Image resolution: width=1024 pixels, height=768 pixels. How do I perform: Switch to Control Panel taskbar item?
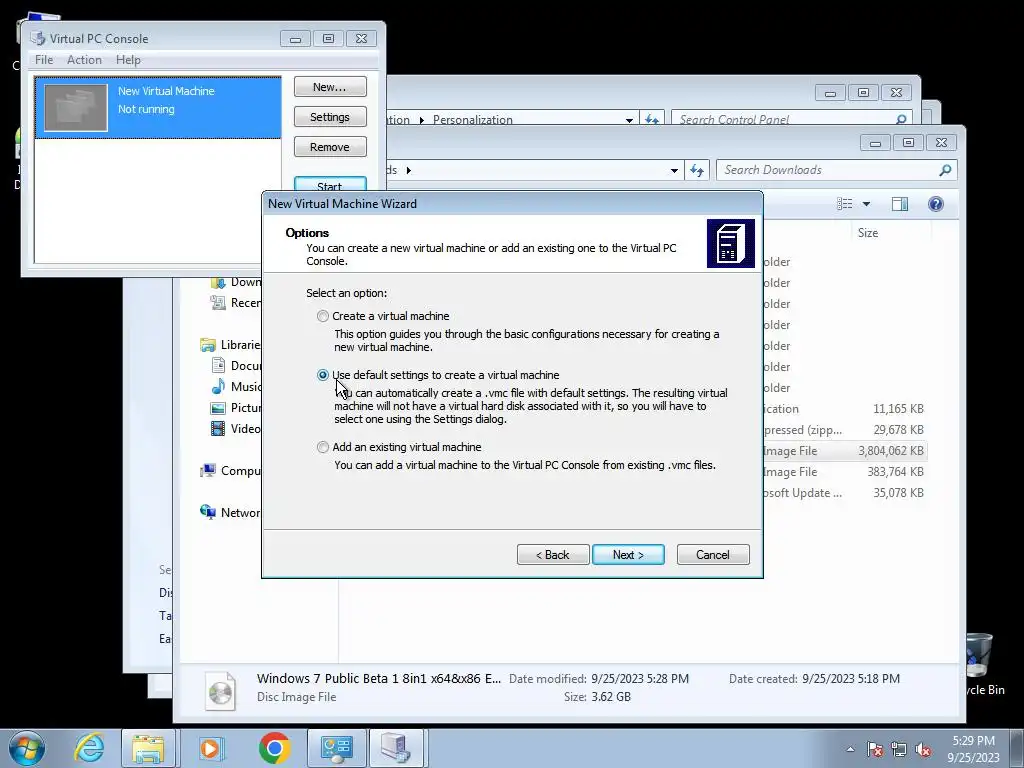[337, 748]
